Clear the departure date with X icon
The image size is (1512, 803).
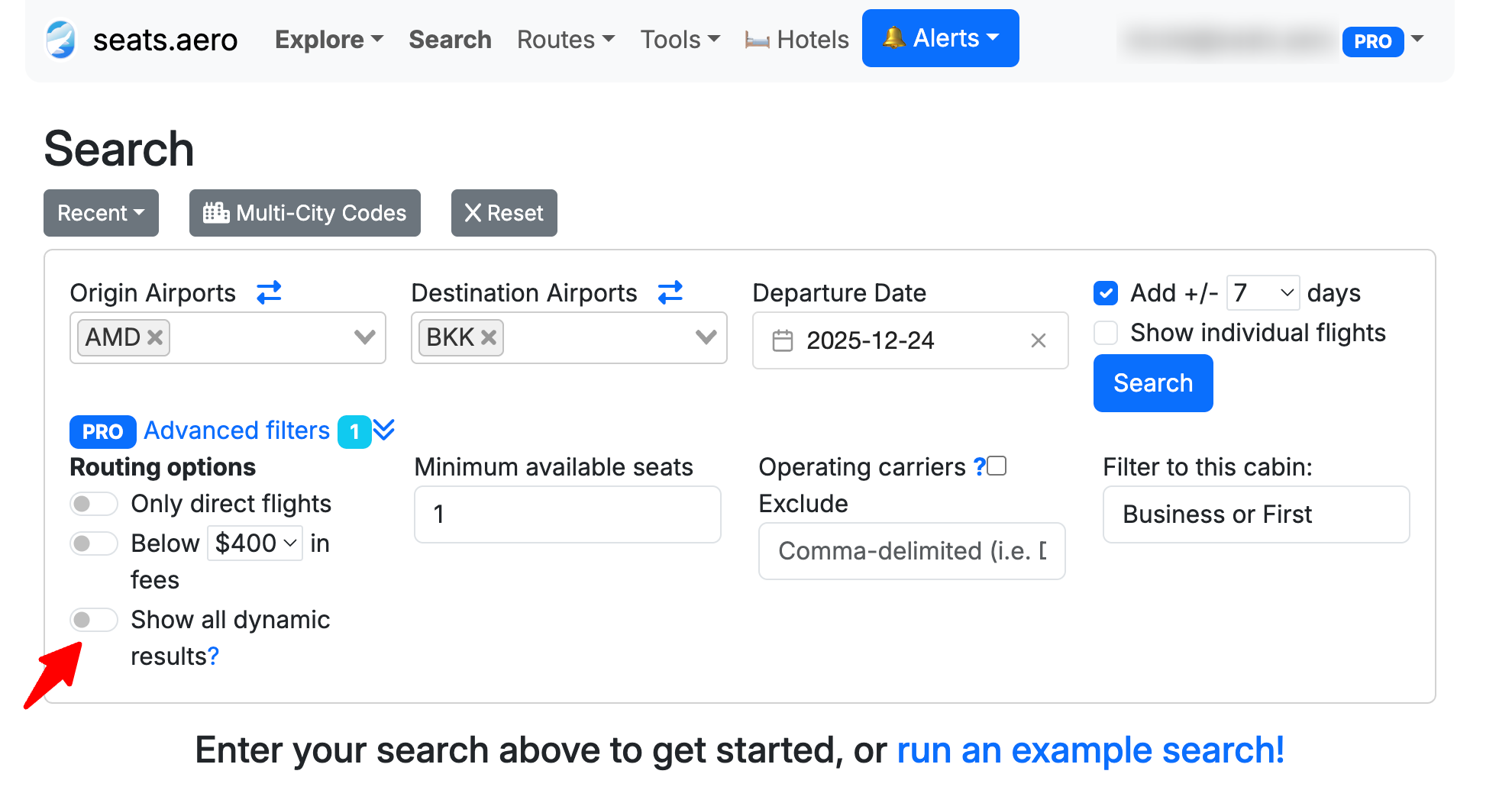1038,340
